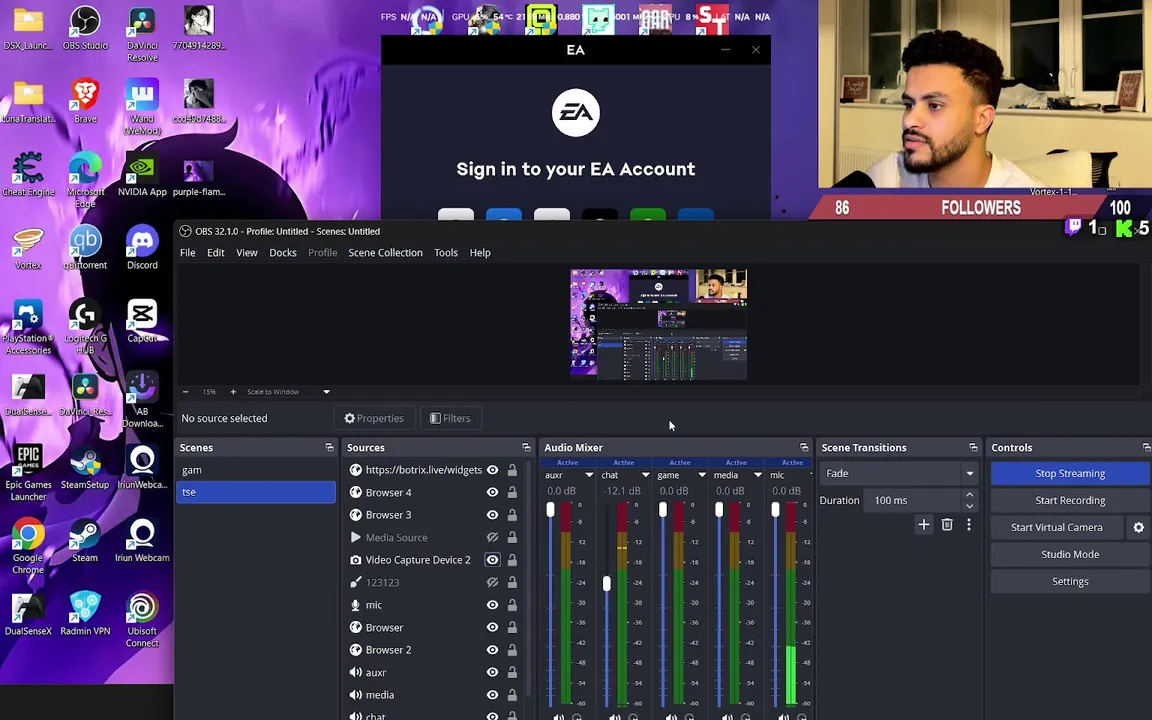Open OBS Settings button
The width and height of the screenshot is (1152, 720).
[1070, 581]
